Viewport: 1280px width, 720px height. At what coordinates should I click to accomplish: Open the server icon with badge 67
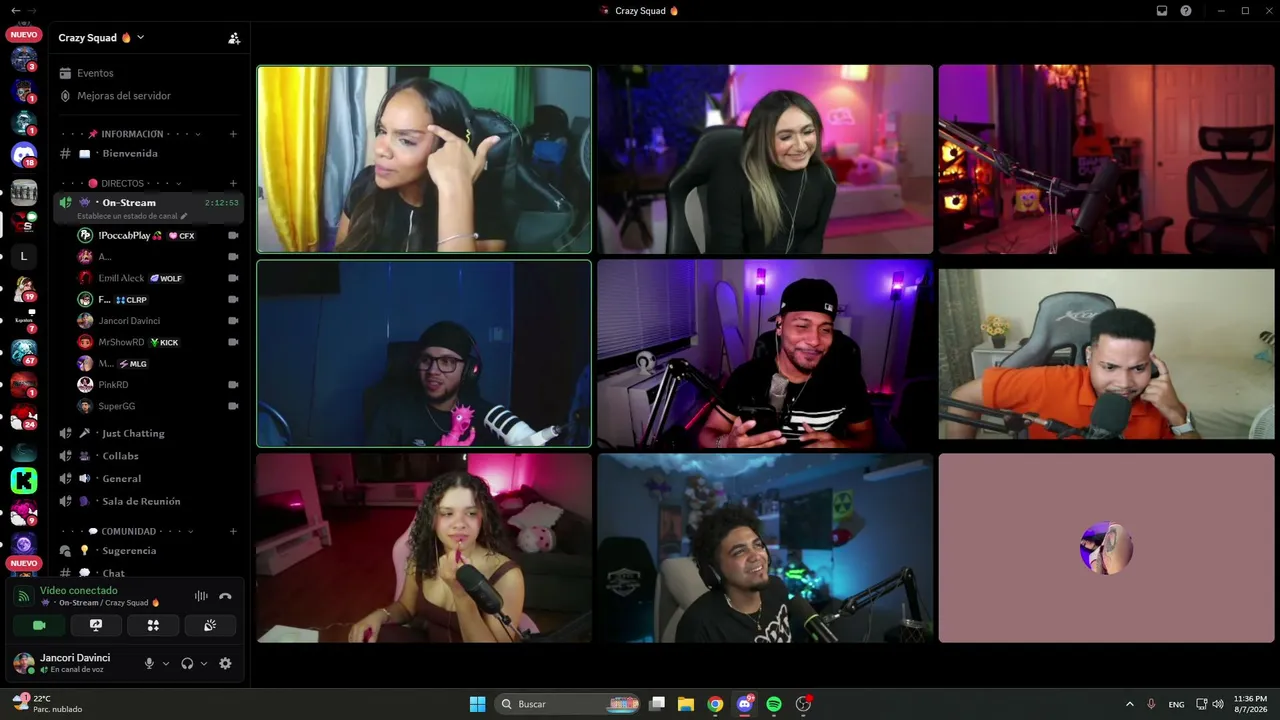pos(24,351)
